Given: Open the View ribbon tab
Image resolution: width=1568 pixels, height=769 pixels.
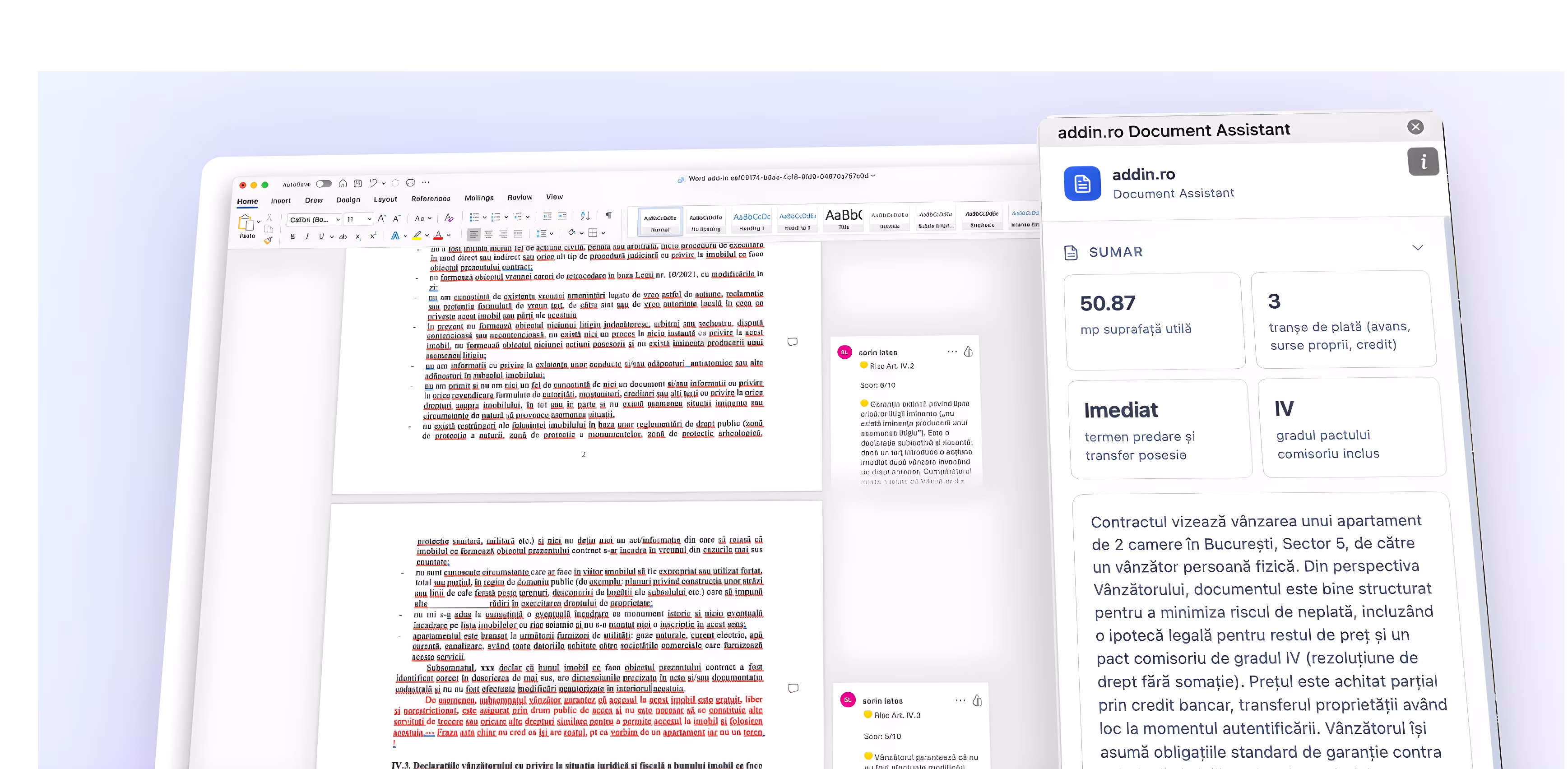Looking at the screenshot, I should click(555, 196).
